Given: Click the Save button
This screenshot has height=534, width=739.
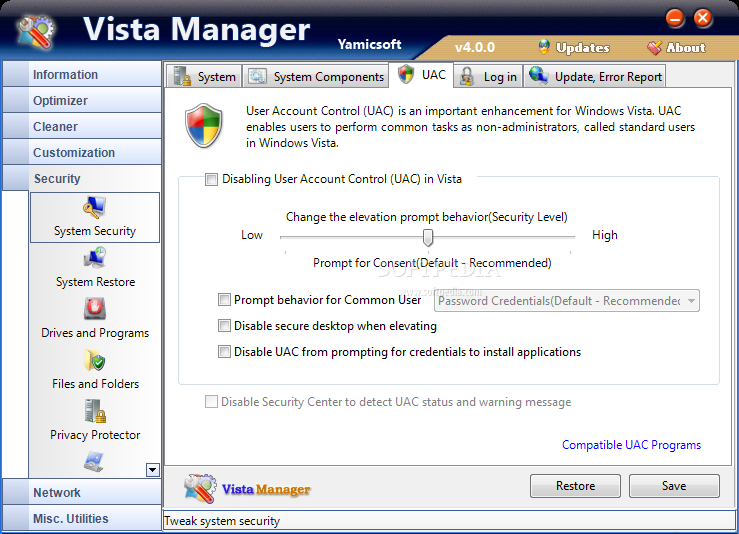Looking at the screenshot, I should click(x=674, y=486).
